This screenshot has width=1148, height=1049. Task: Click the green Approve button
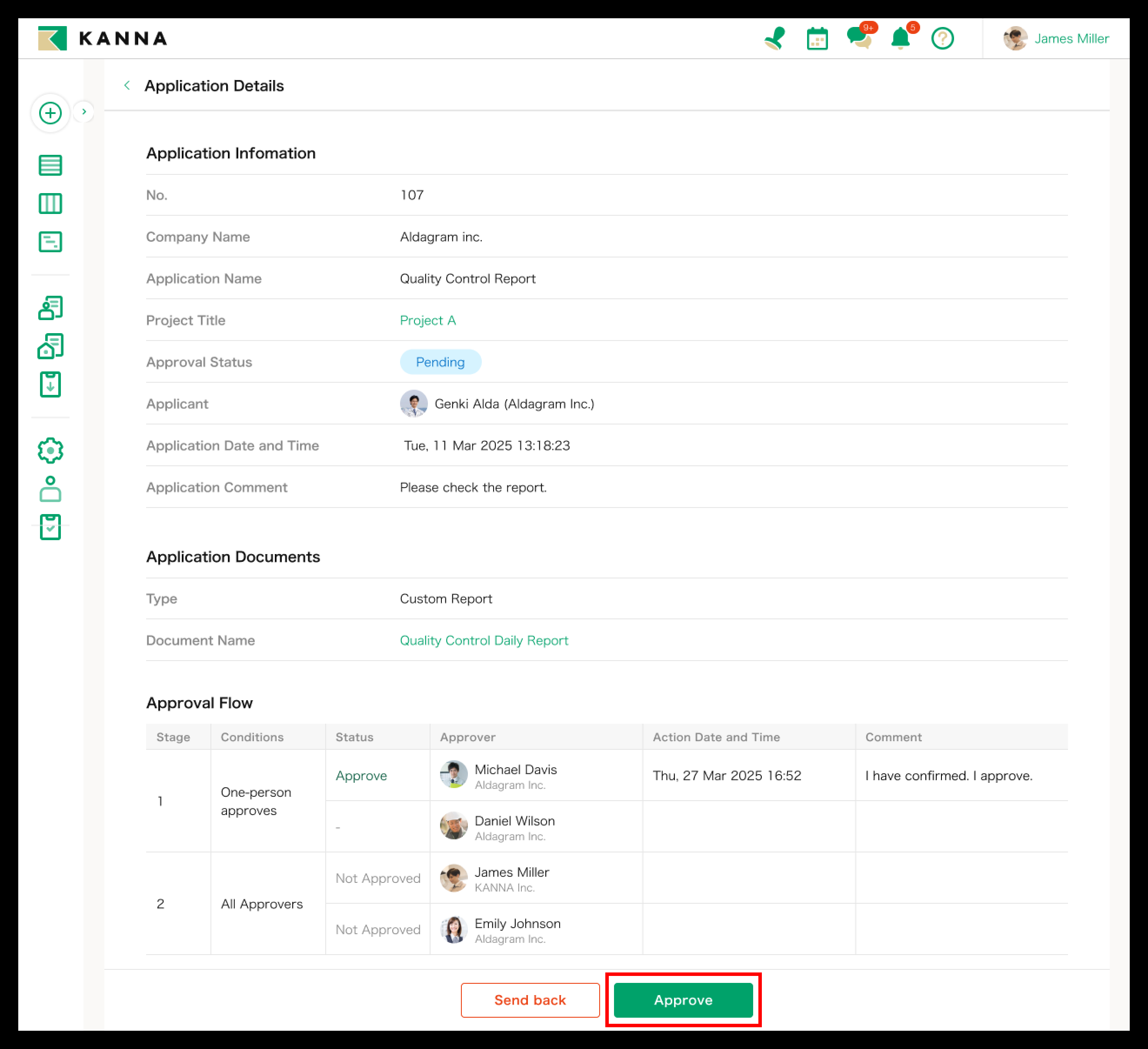click(683, 1000)
